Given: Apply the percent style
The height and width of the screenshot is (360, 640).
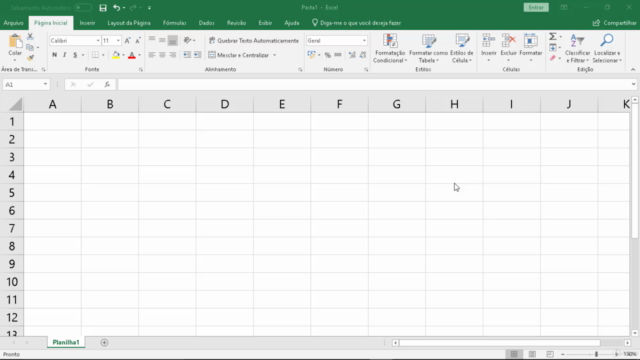Looking at the screenshot, I should pos(328,55).
